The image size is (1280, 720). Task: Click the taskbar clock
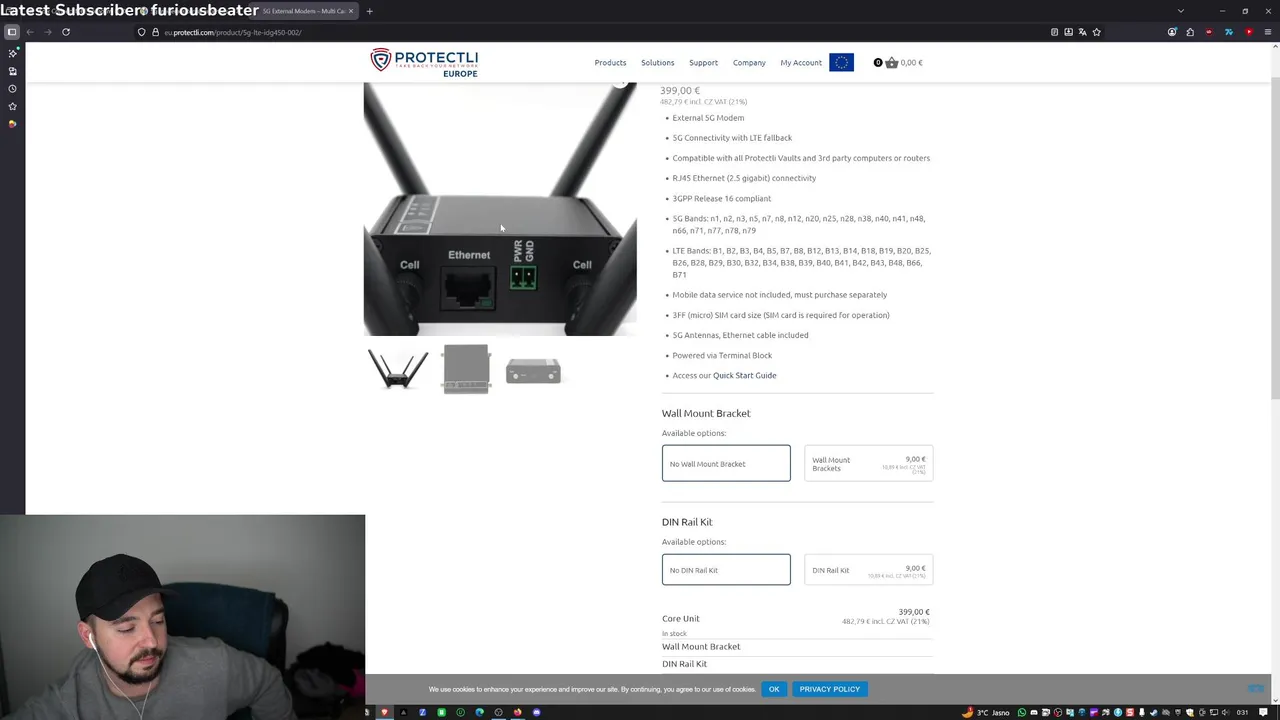pos(1242,712)
